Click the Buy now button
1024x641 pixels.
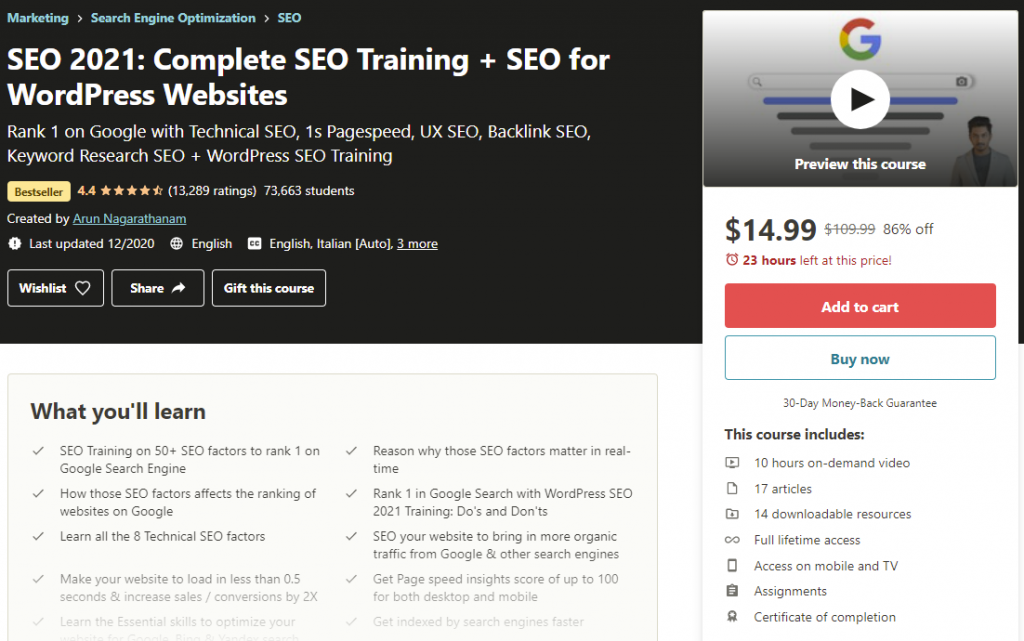pos(860,357)
